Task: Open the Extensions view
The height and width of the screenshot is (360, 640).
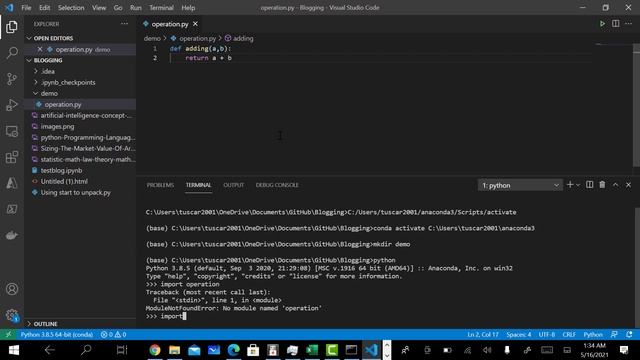Action: point(12,157)
